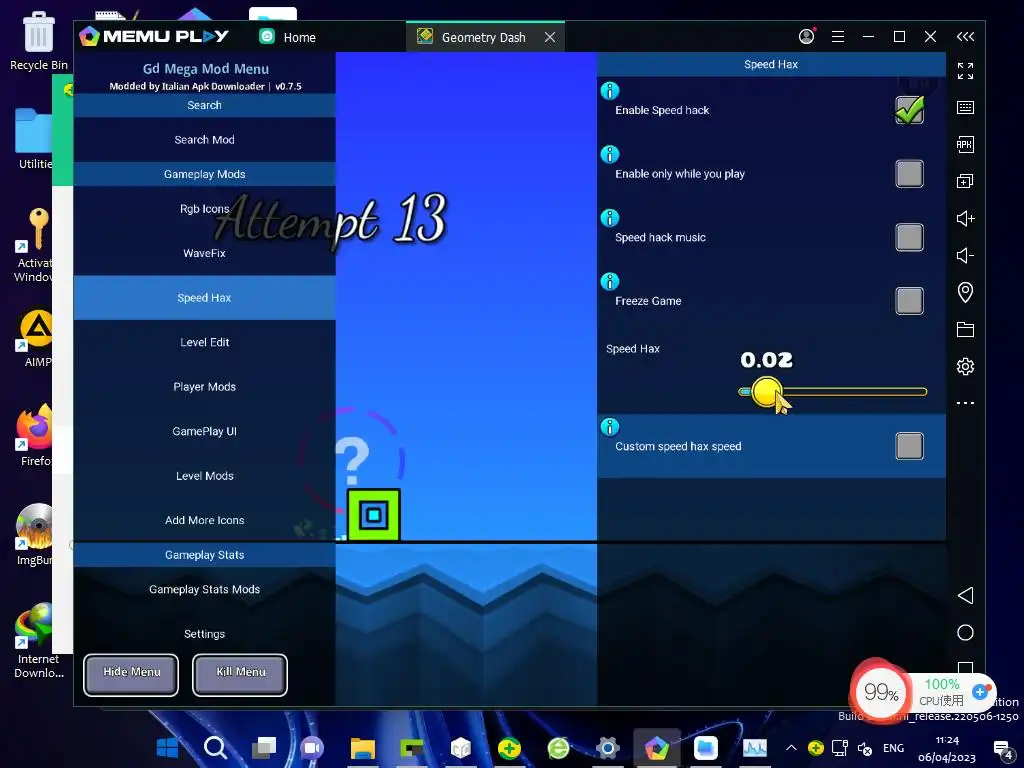Click info icon for Speed hack music
Viewport: 1024px width, 768px height.
coord(609,218)
